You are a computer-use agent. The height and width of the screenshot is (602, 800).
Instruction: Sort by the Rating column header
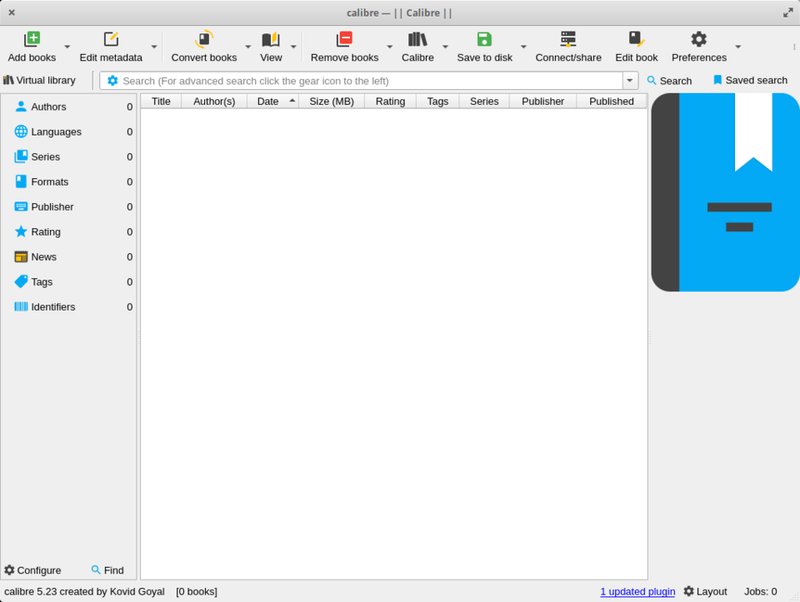click(390, 101)
